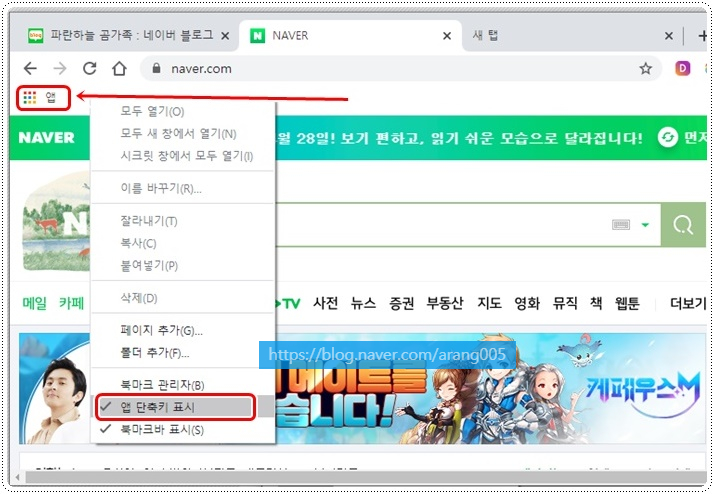Select 복사(C) menu entry

(x=183, y=243)
